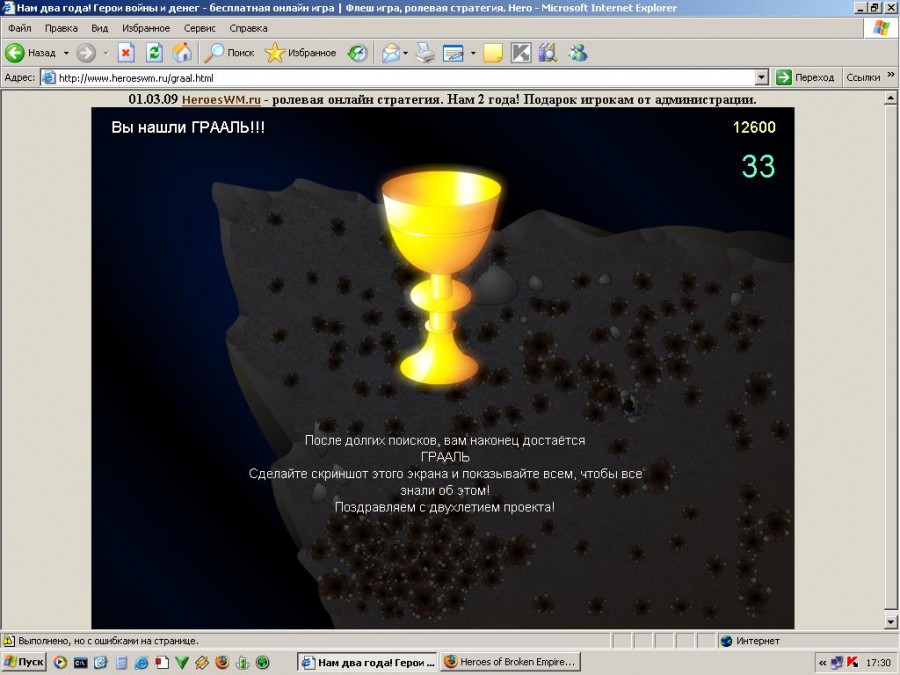Click the Kaspersky tray icon

852,662
